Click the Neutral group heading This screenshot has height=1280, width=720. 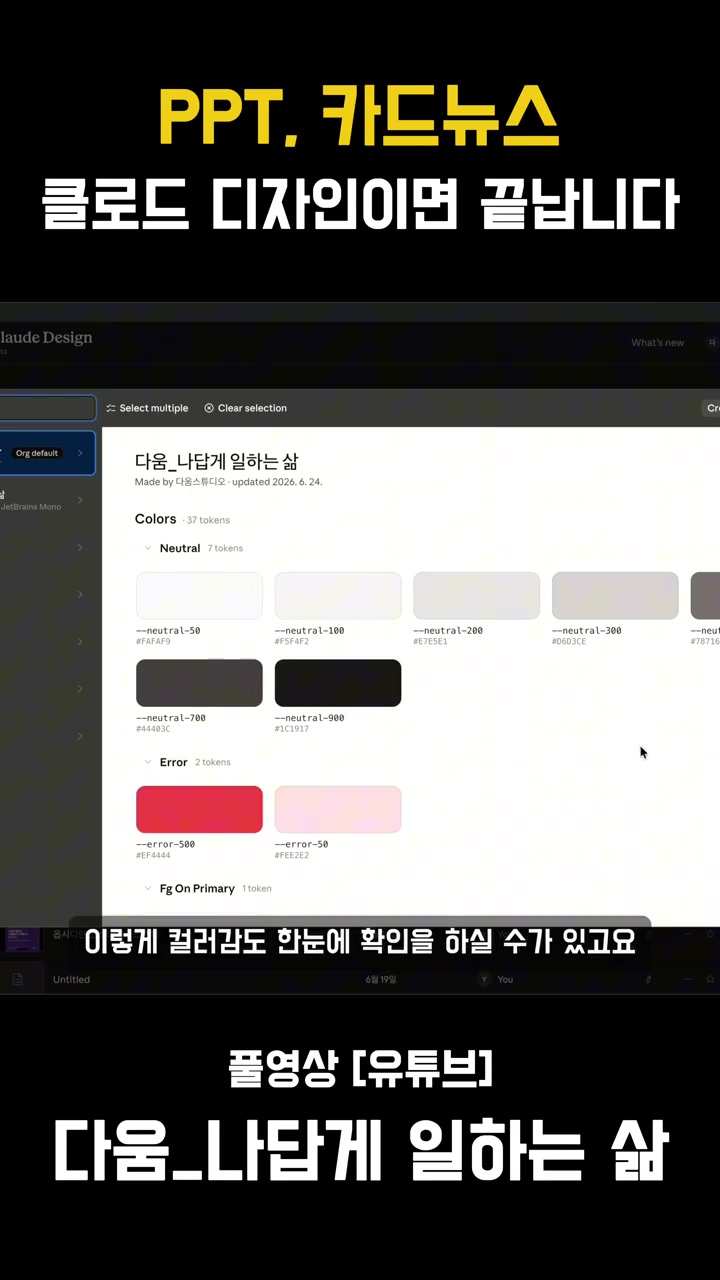click(180, 548)
